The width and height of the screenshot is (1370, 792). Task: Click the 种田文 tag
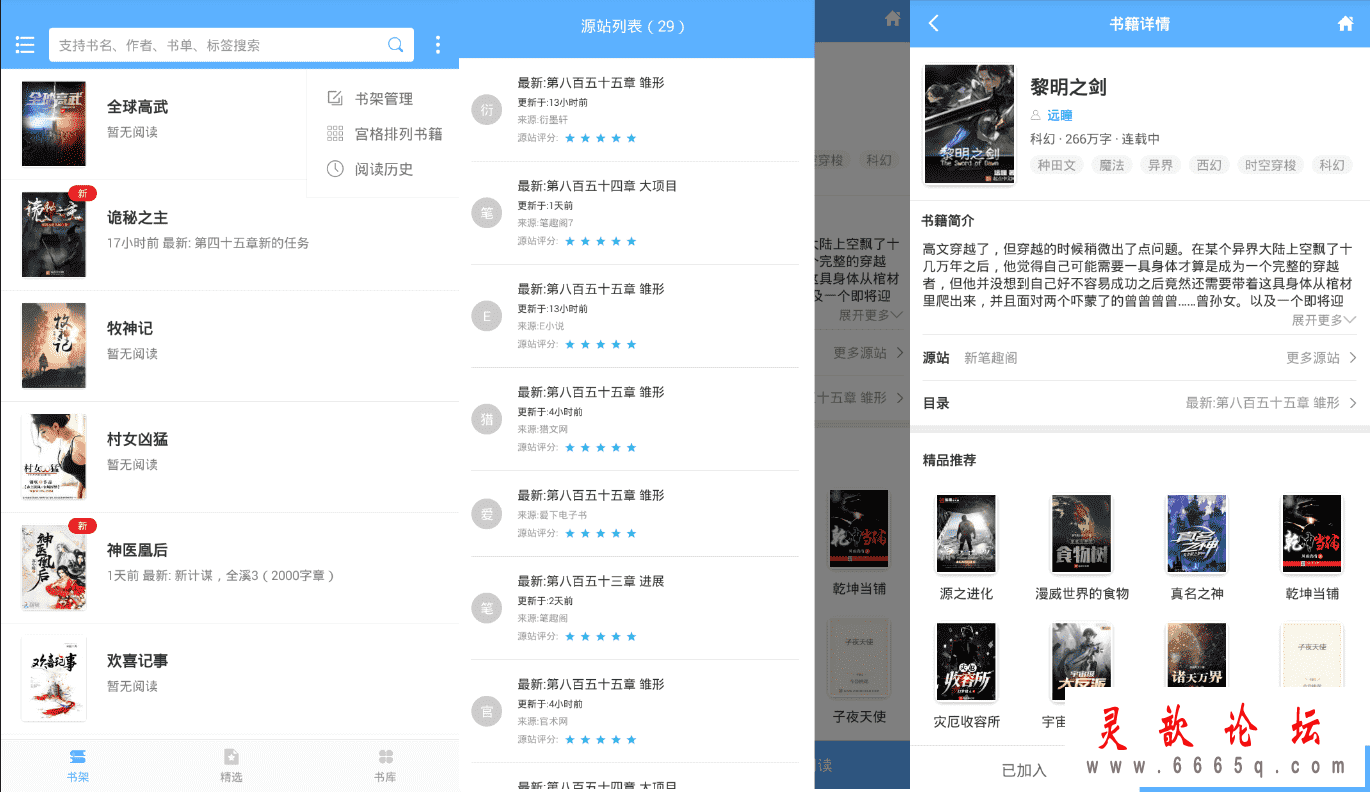coord(1056,165)
